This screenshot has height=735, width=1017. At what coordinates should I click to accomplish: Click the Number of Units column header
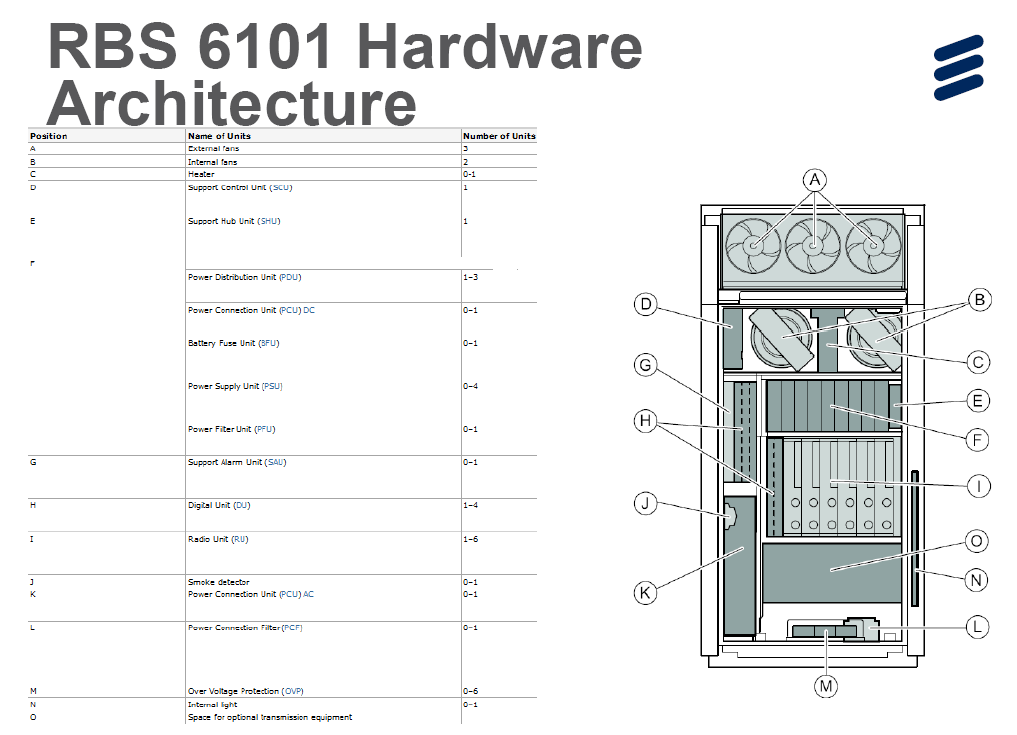click(498, 136)
